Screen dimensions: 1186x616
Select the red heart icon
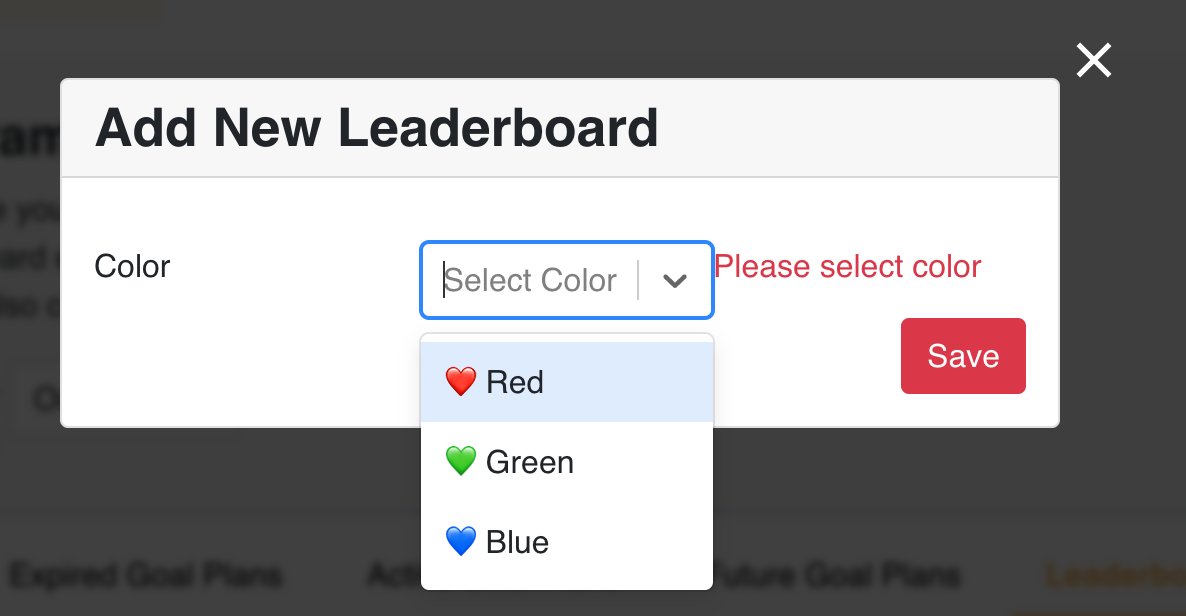tap(459, 381)
